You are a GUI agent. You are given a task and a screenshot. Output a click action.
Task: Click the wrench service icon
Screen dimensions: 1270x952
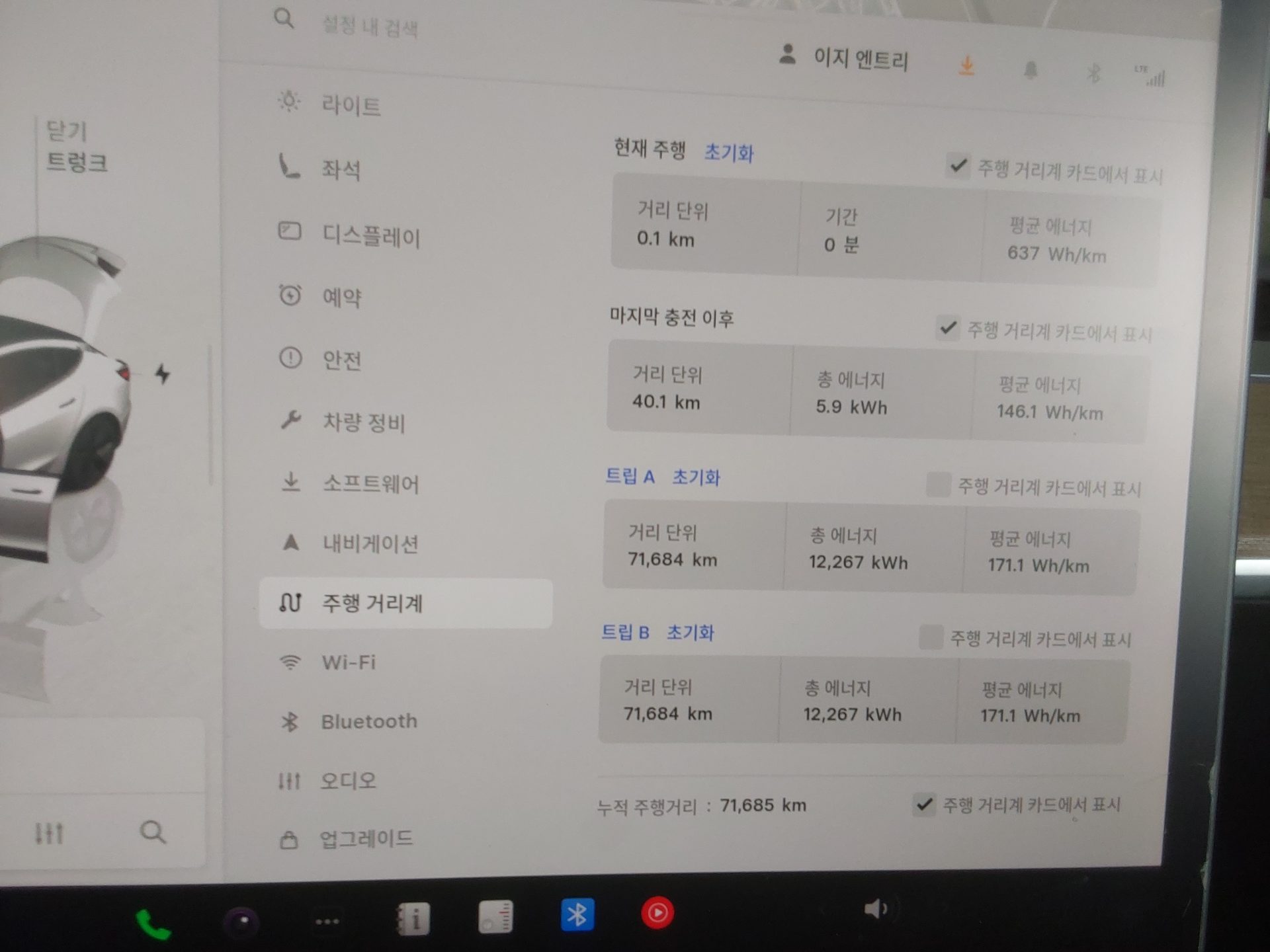pos(290,420)
